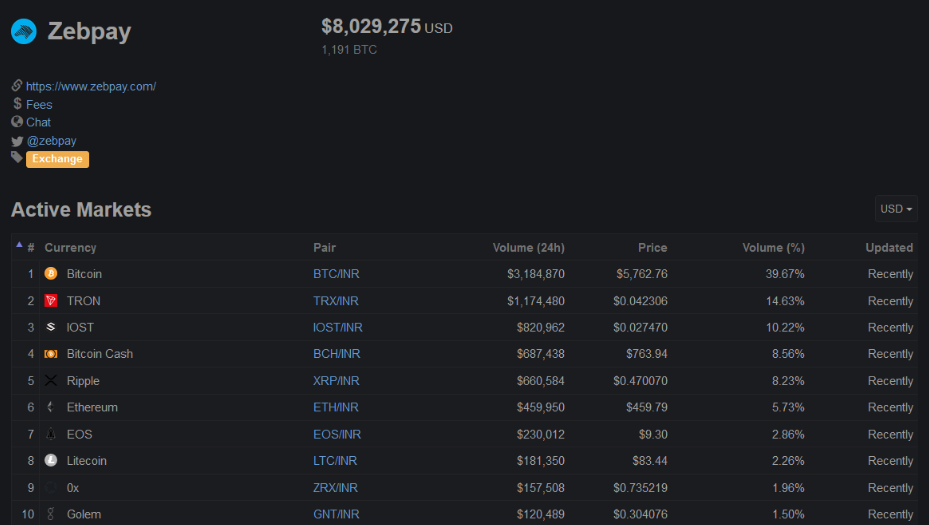This screenshot has width=929, height=525.
Task: Click the Zebpay logo icon
Action: coord(24,31)
